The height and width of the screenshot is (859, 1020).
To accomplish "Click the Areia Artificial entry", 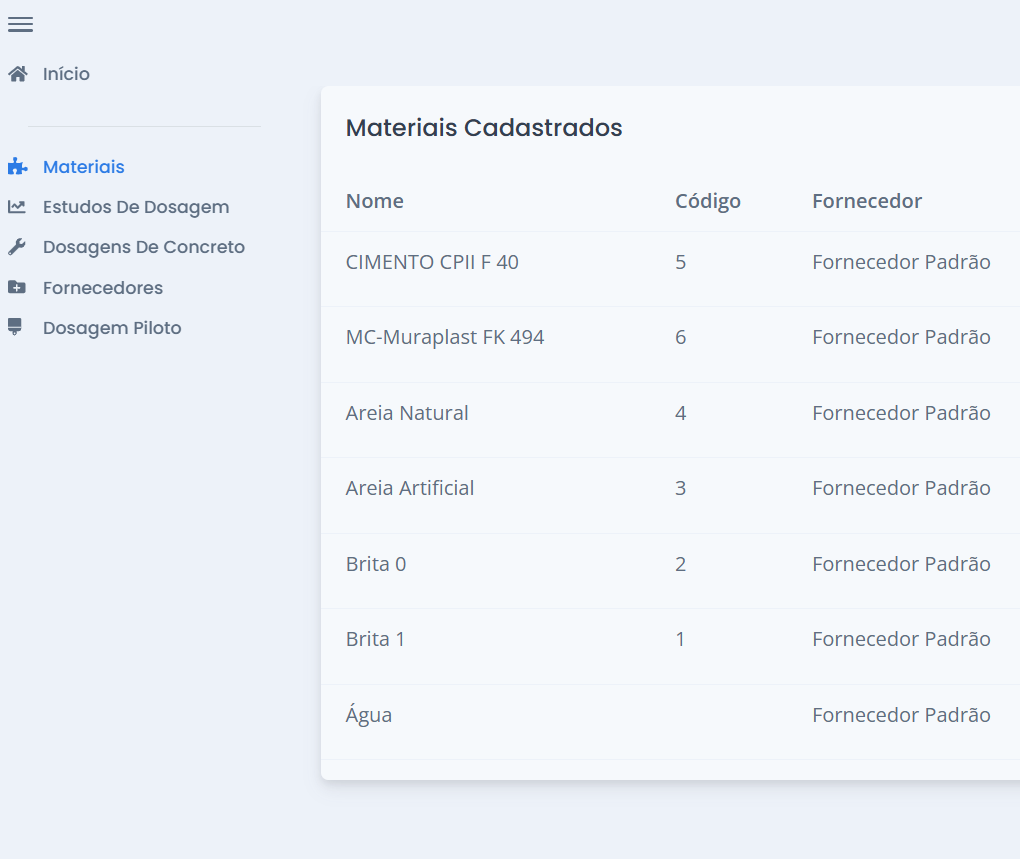I will click(x=410, y=488).
